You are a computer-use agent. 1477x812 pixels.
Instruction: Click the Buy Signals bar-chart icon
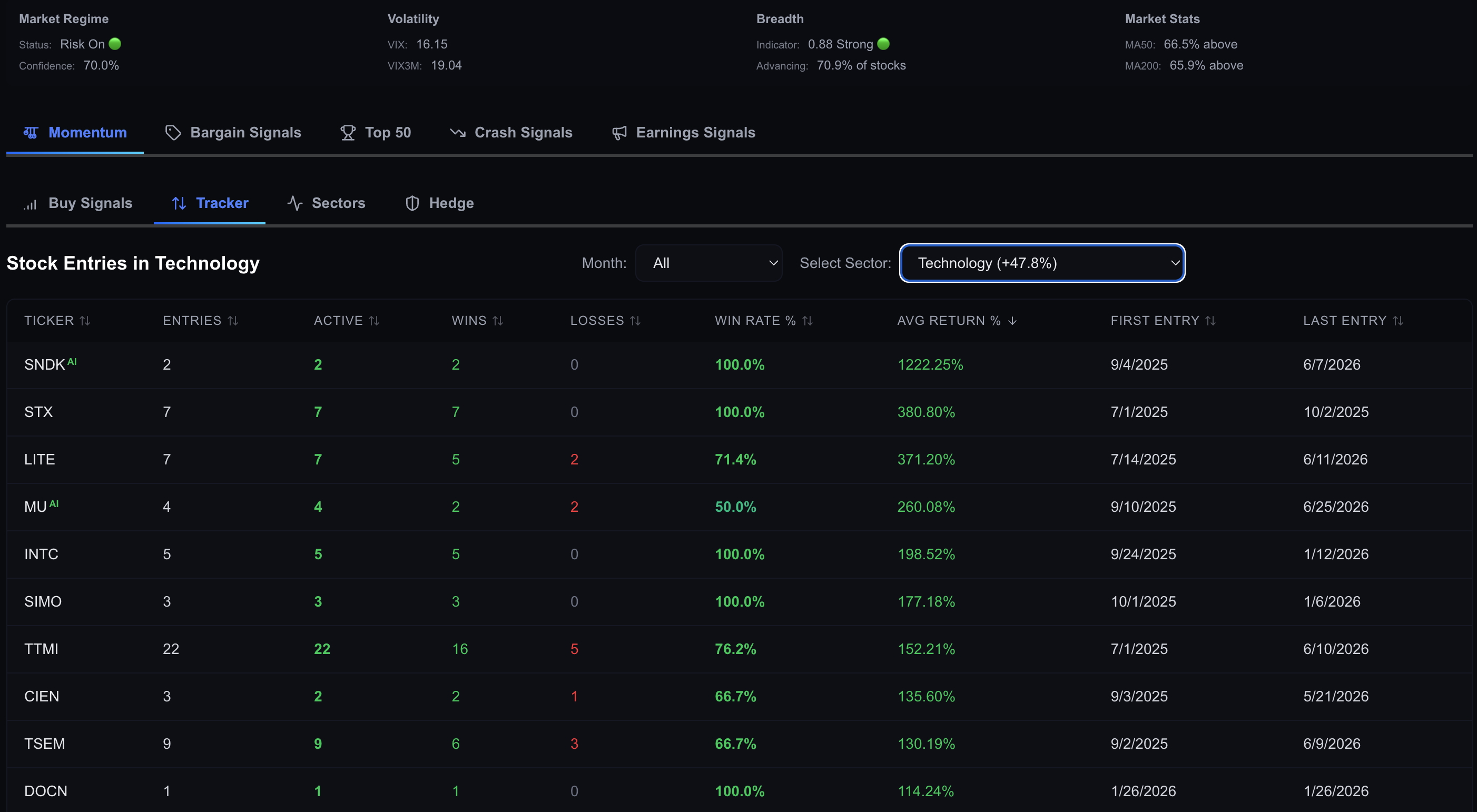coord(31,204)
